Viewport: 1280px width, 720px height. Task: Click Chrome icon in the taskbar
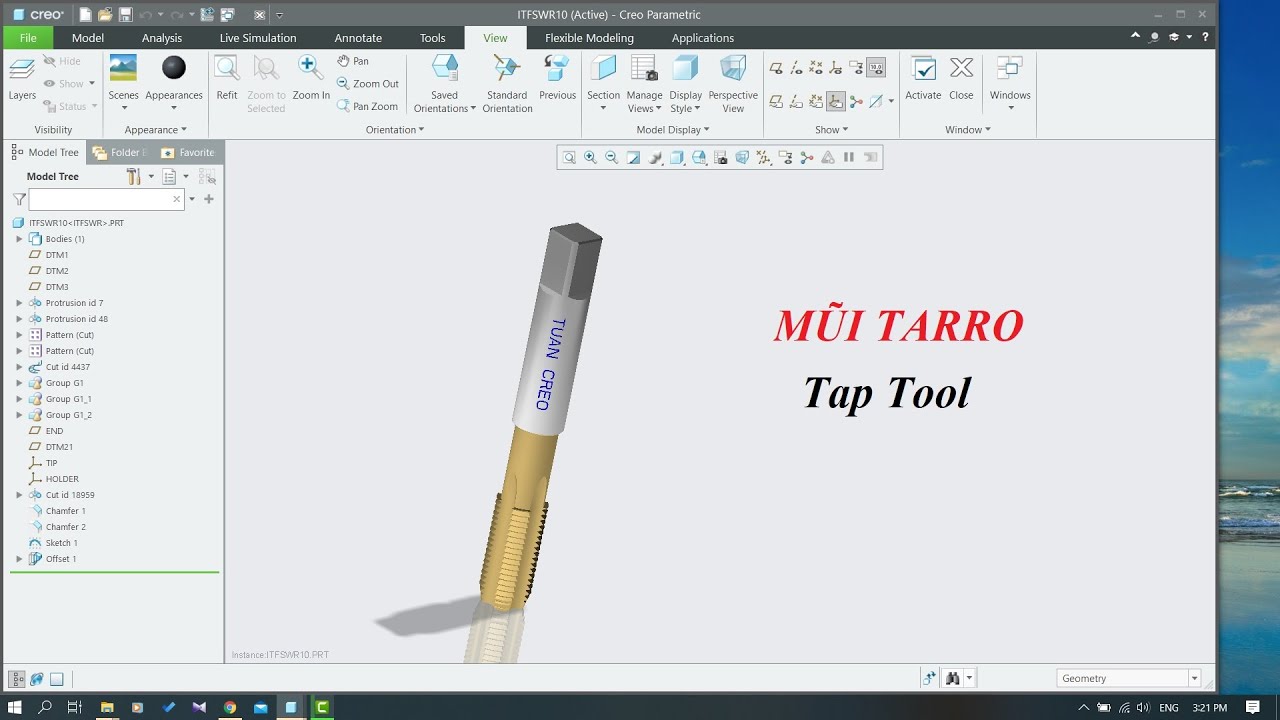point(230,707)
